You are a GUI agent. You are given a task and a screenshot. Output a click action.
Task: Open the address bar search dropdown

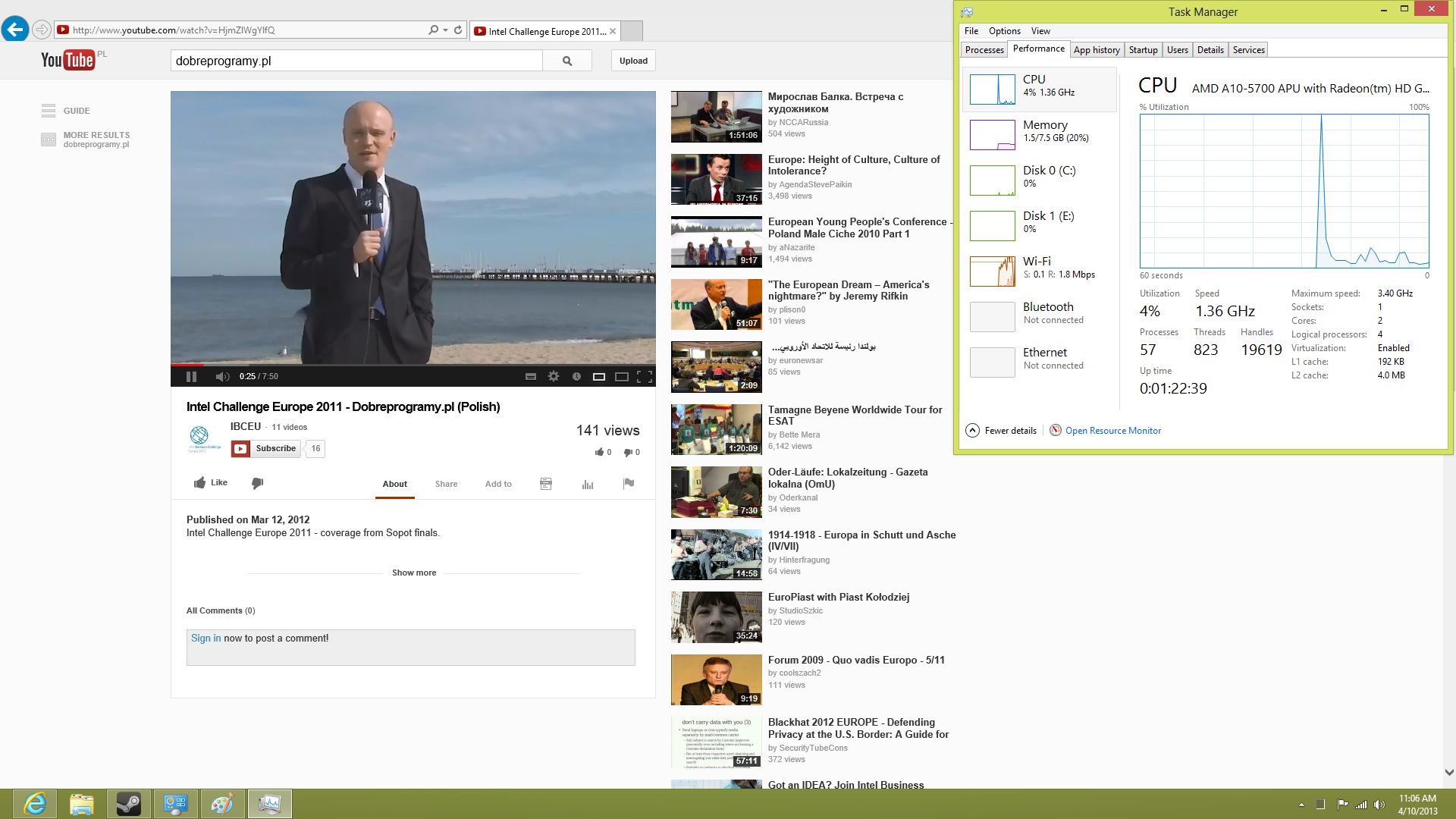445,30
